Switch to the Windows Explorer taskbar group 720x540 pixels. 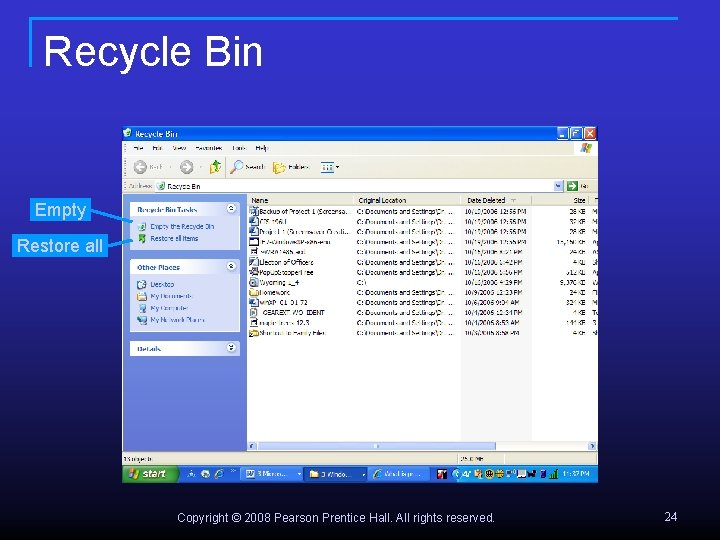pyautogui.click(x=337, y=474)
